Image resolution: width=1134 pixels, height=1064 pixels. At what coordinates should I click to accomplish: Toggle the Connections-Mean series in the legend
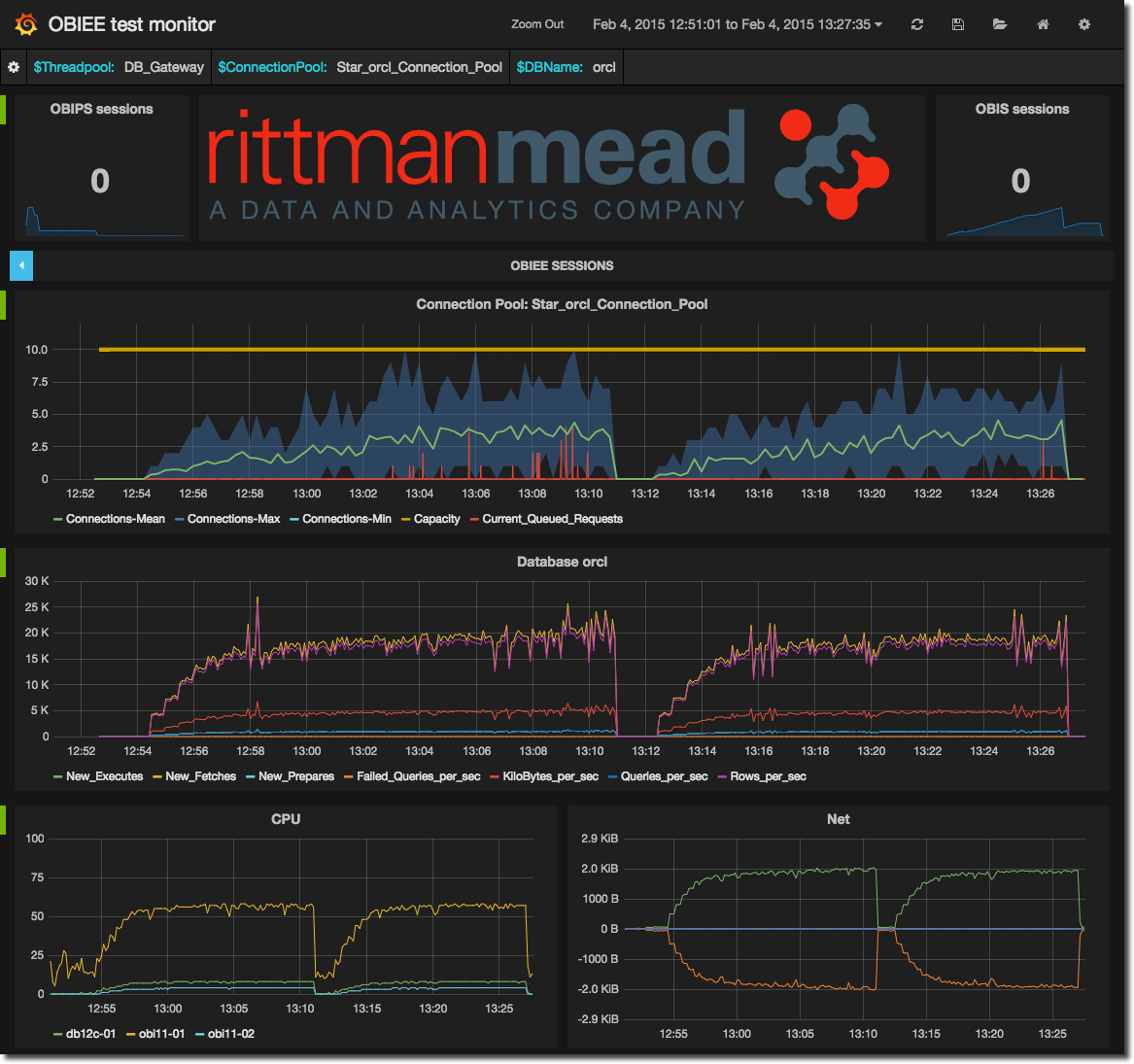click(115, 519)
